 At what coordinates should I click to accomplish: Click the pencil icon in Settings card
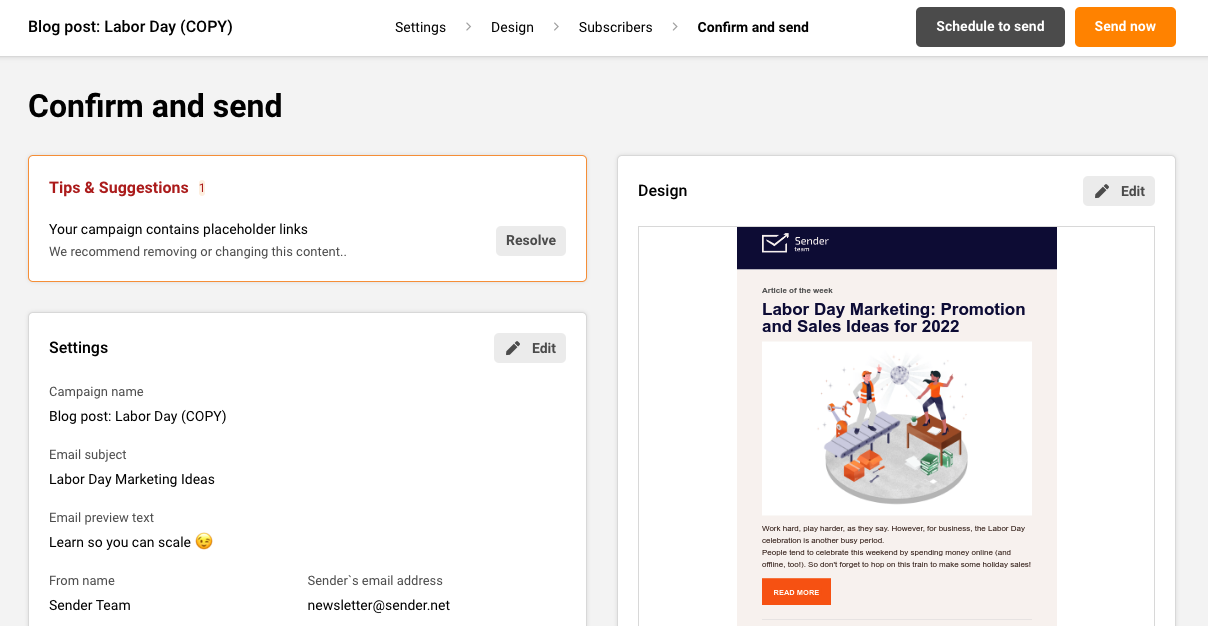pyautogui.click(x=513, y=348)
